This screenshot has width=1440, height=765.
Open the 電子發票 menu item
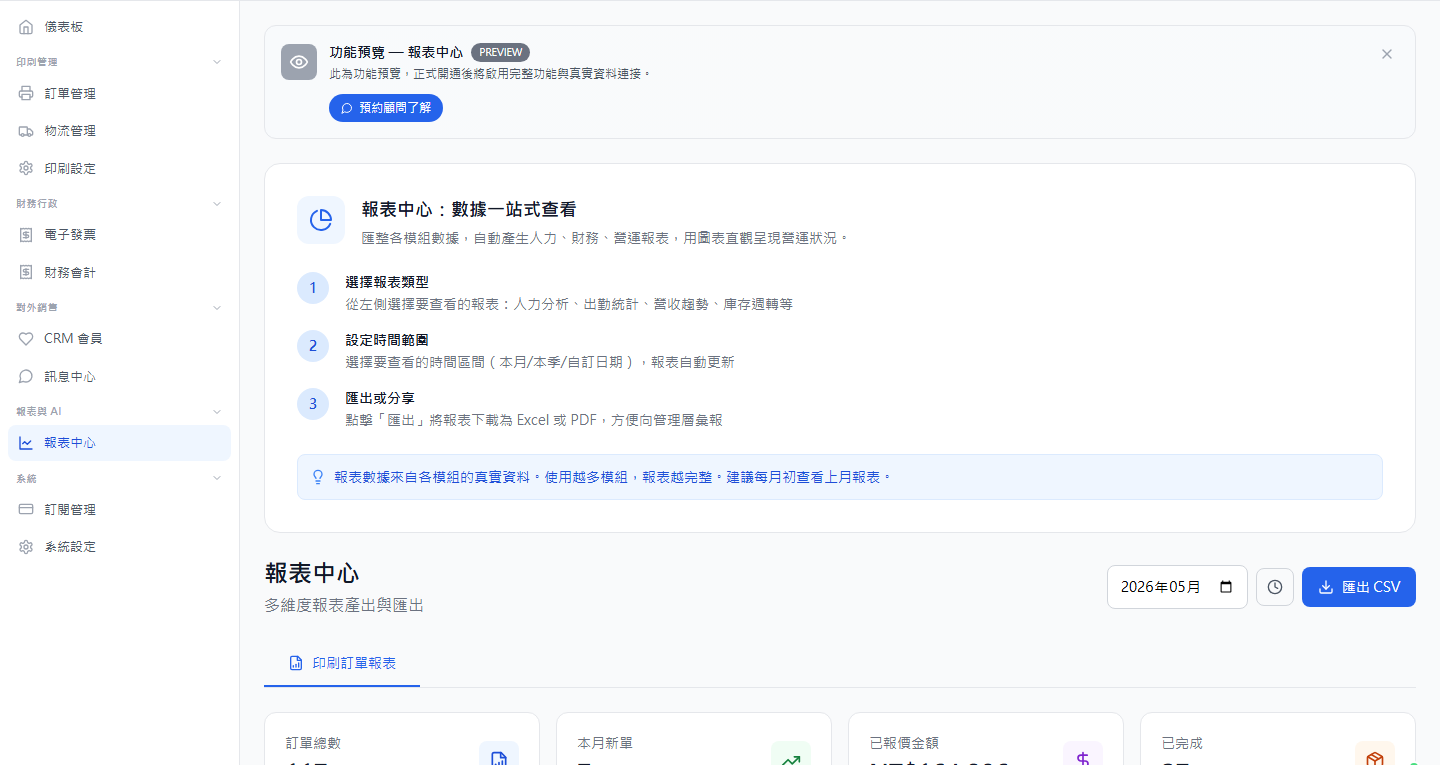119,235
